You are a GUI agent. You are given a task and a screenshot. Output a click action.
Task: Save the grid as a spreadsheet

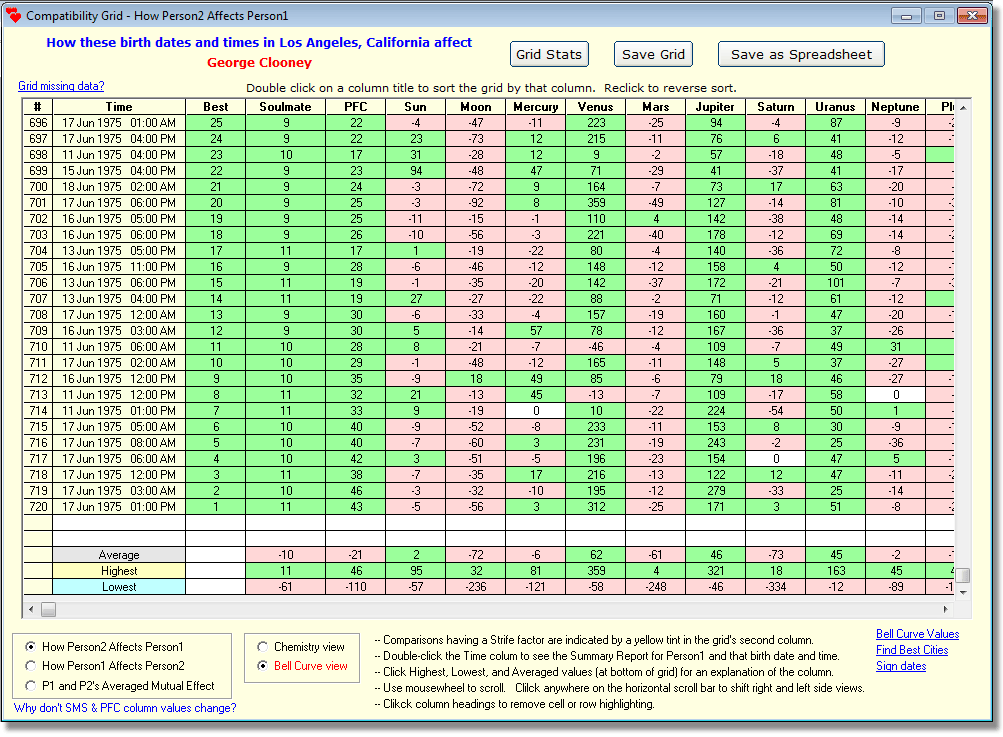coord(799,54)
